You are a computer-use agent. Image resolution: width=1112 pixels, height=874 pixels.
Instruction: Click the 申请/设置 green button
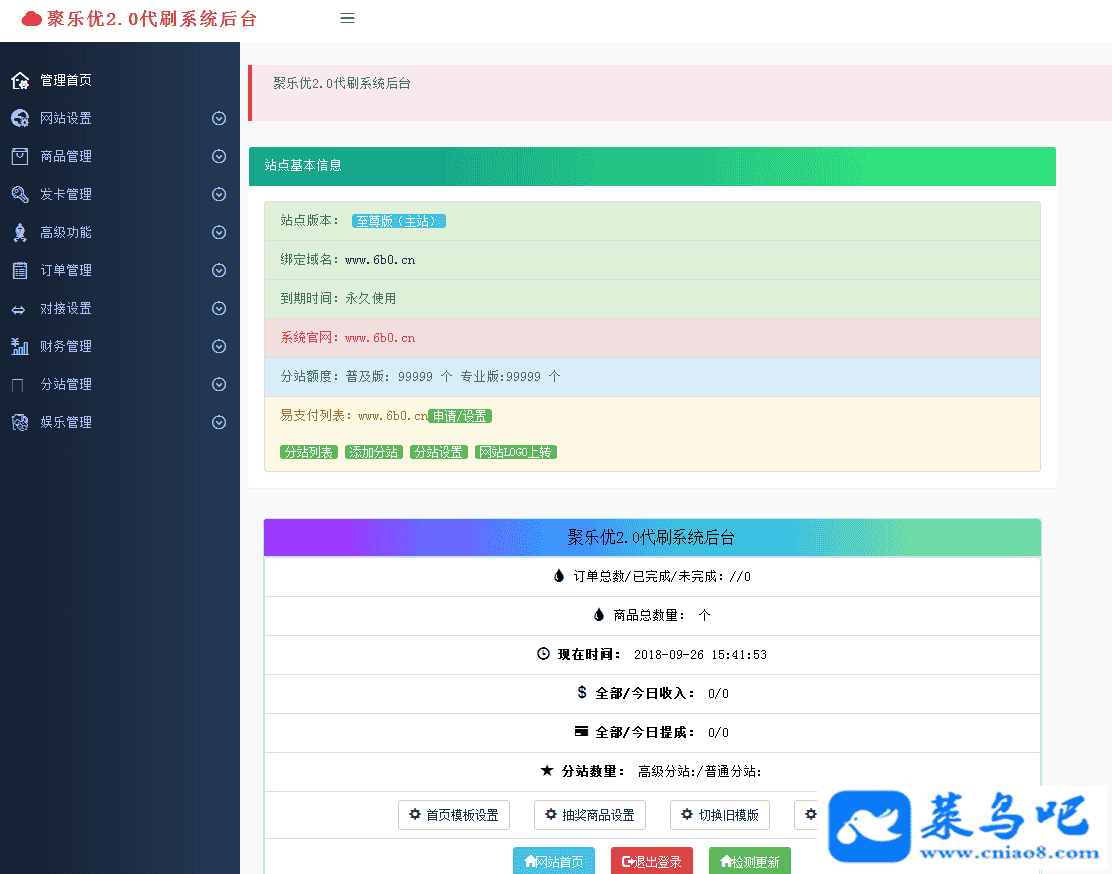tap(460, 416)
